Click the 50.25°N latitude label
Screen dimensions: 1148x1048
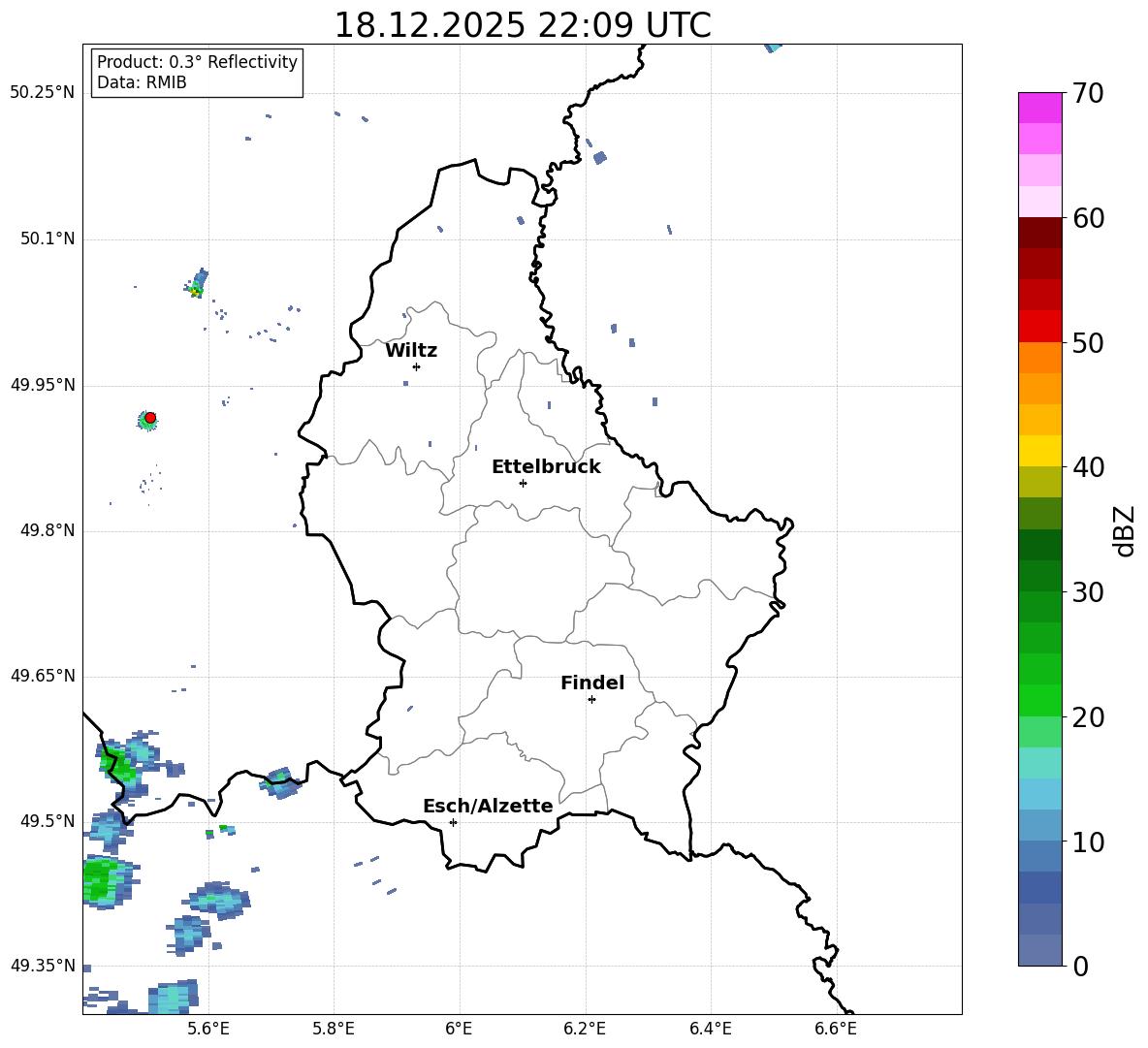tap(43, 93)
